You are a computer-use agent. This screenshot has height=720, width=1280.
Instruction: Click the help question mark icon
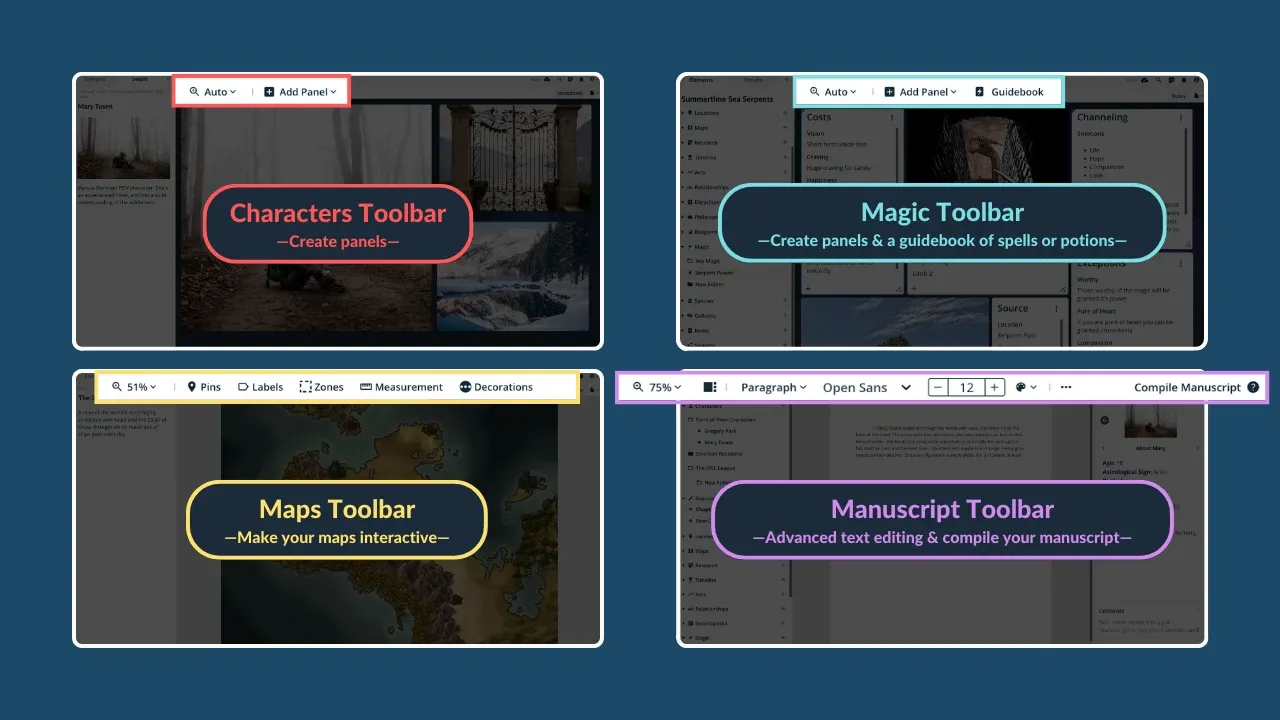(1253, 387)
